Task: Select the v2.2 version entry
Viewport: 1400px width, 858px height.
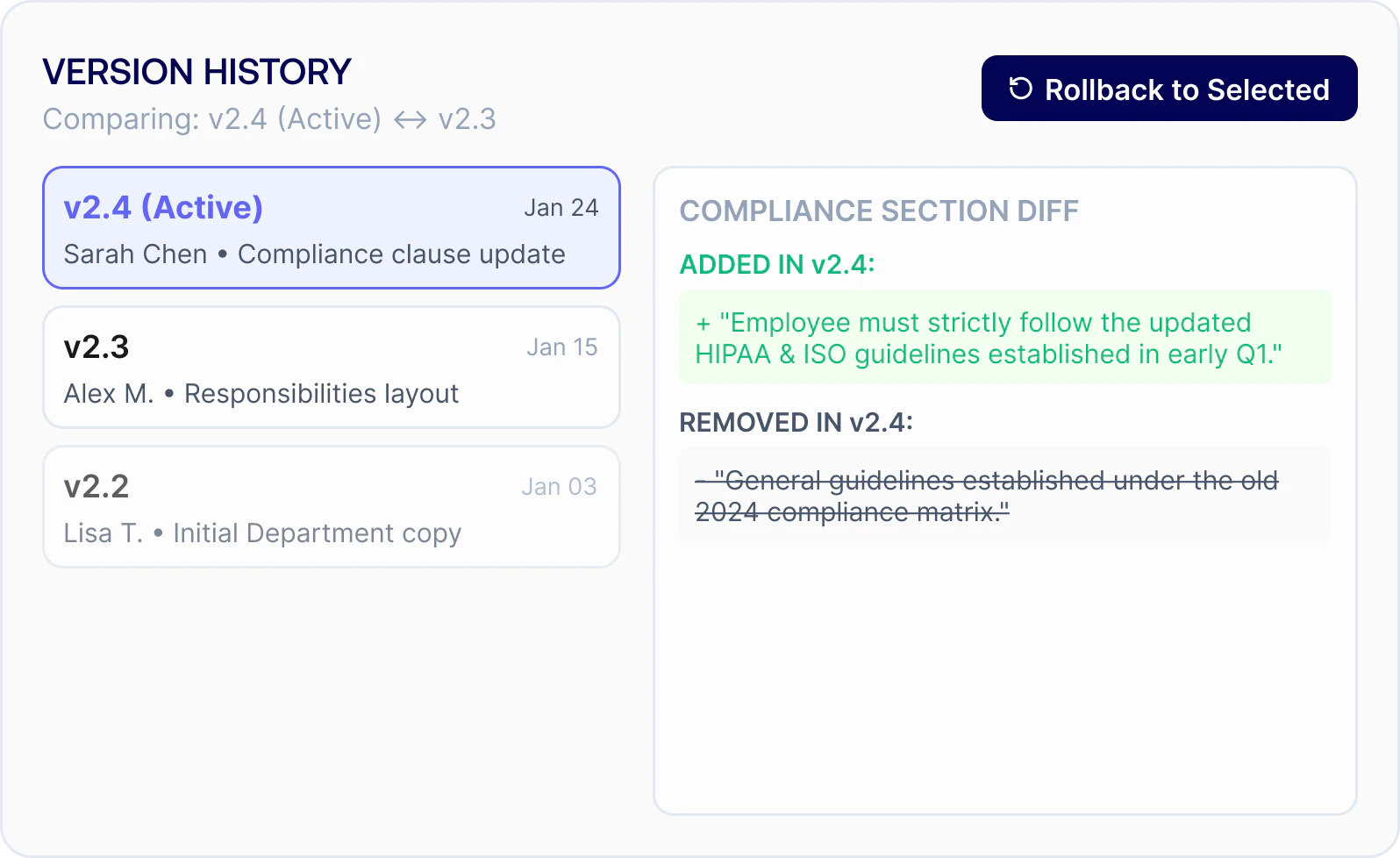Action: tap(332, 507)
